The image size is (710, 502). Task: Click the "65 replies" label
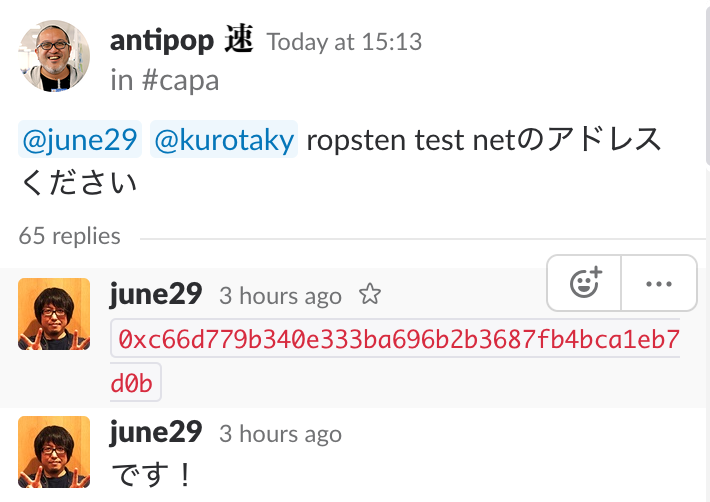69,236
